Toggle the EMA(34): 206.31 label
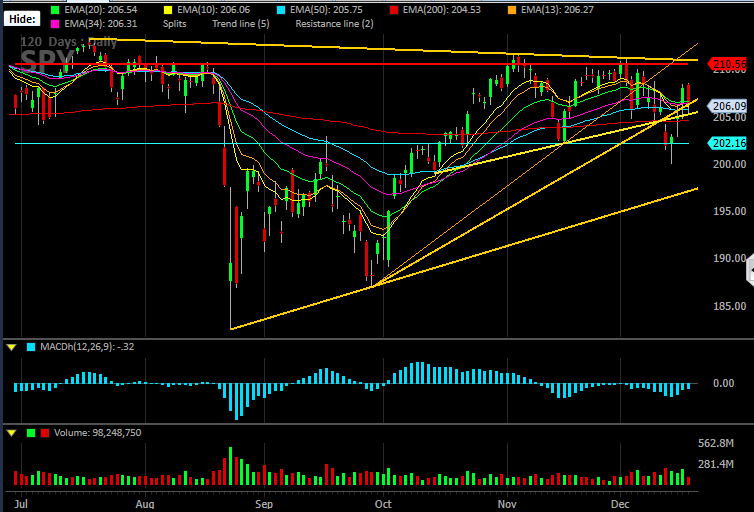Viewport: 754px width, 512px height. 101,24
